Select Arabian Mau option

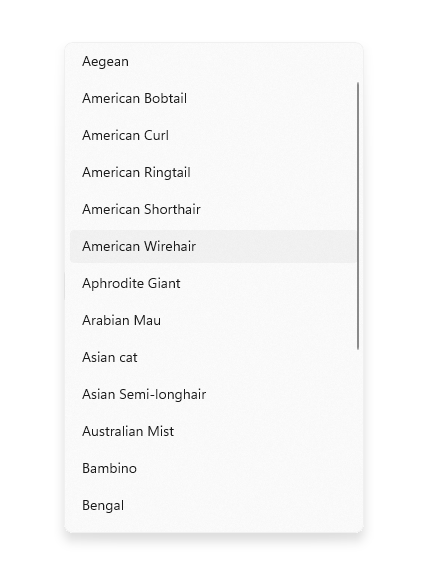[x=213, y=321]
